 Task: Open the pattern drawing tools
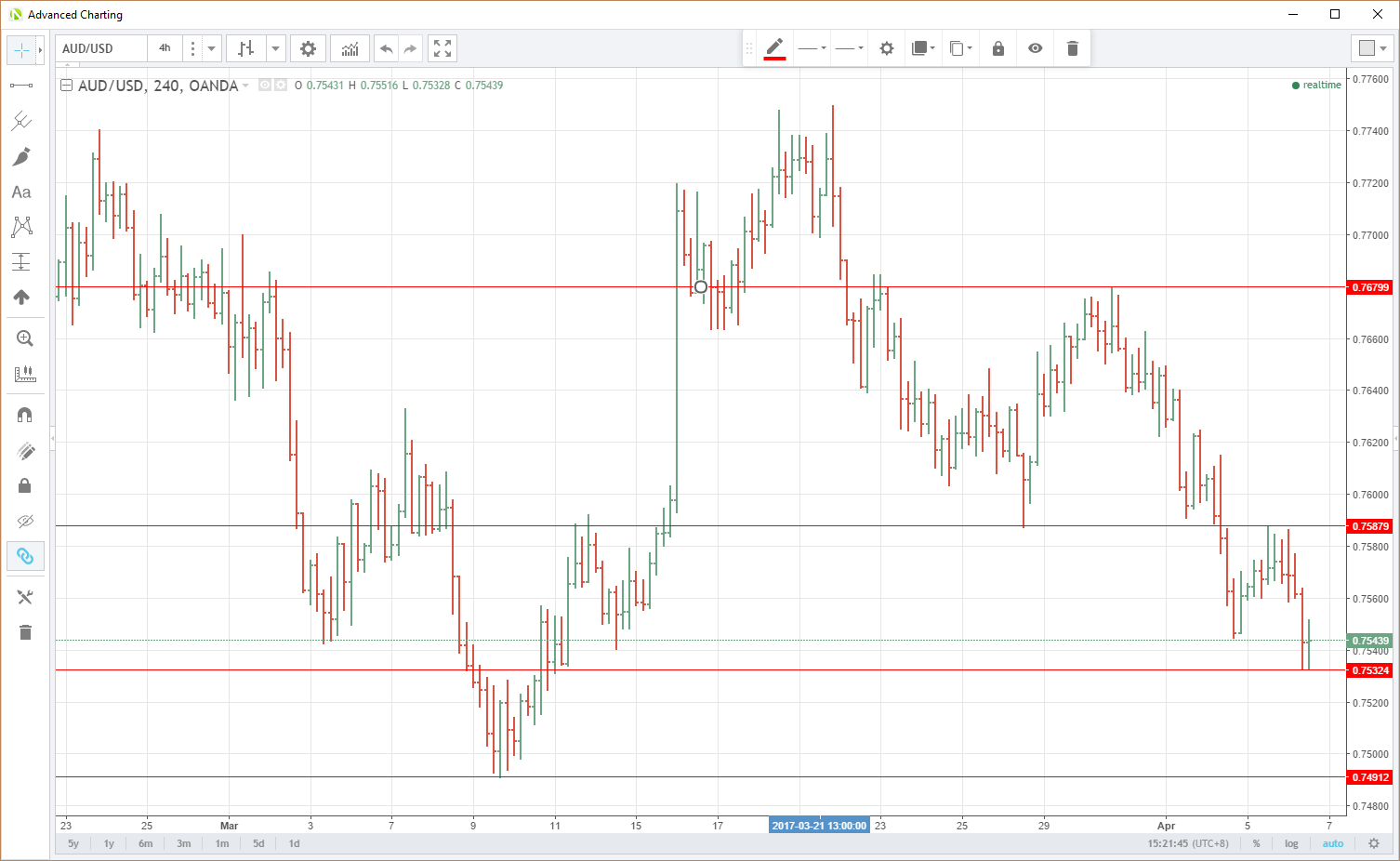point(21,227)
